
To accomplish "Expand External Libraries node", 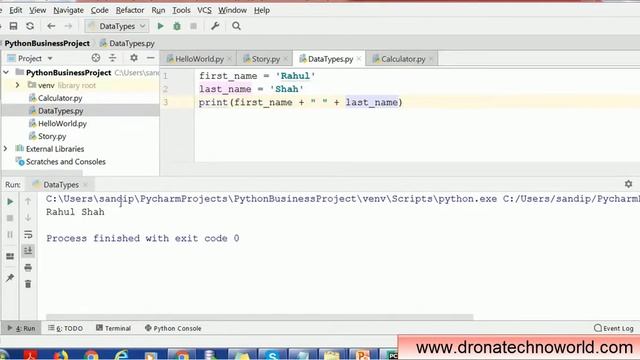I will tap(6, 149).
